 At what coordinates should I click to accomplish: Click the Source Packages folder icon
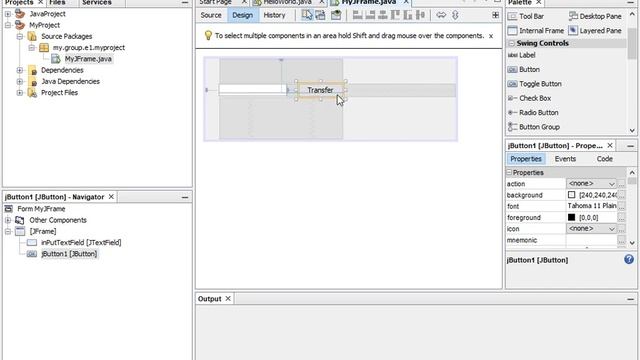coord(32,36)
